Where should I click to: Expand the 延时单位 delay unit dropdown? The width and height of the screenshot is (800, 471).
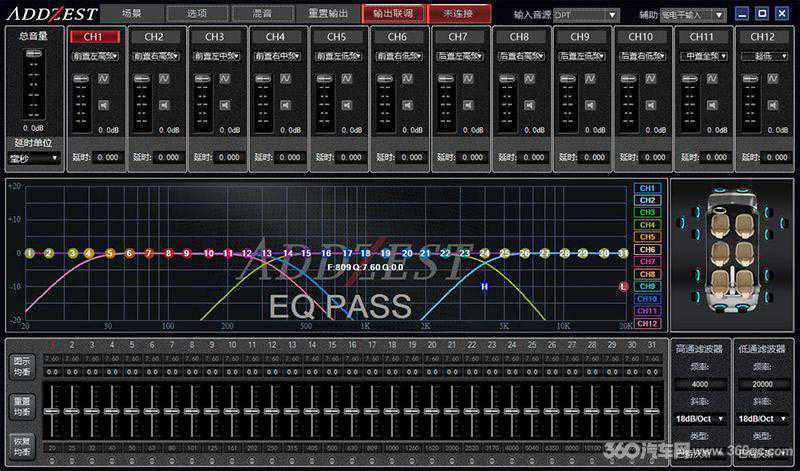(34, 158)
